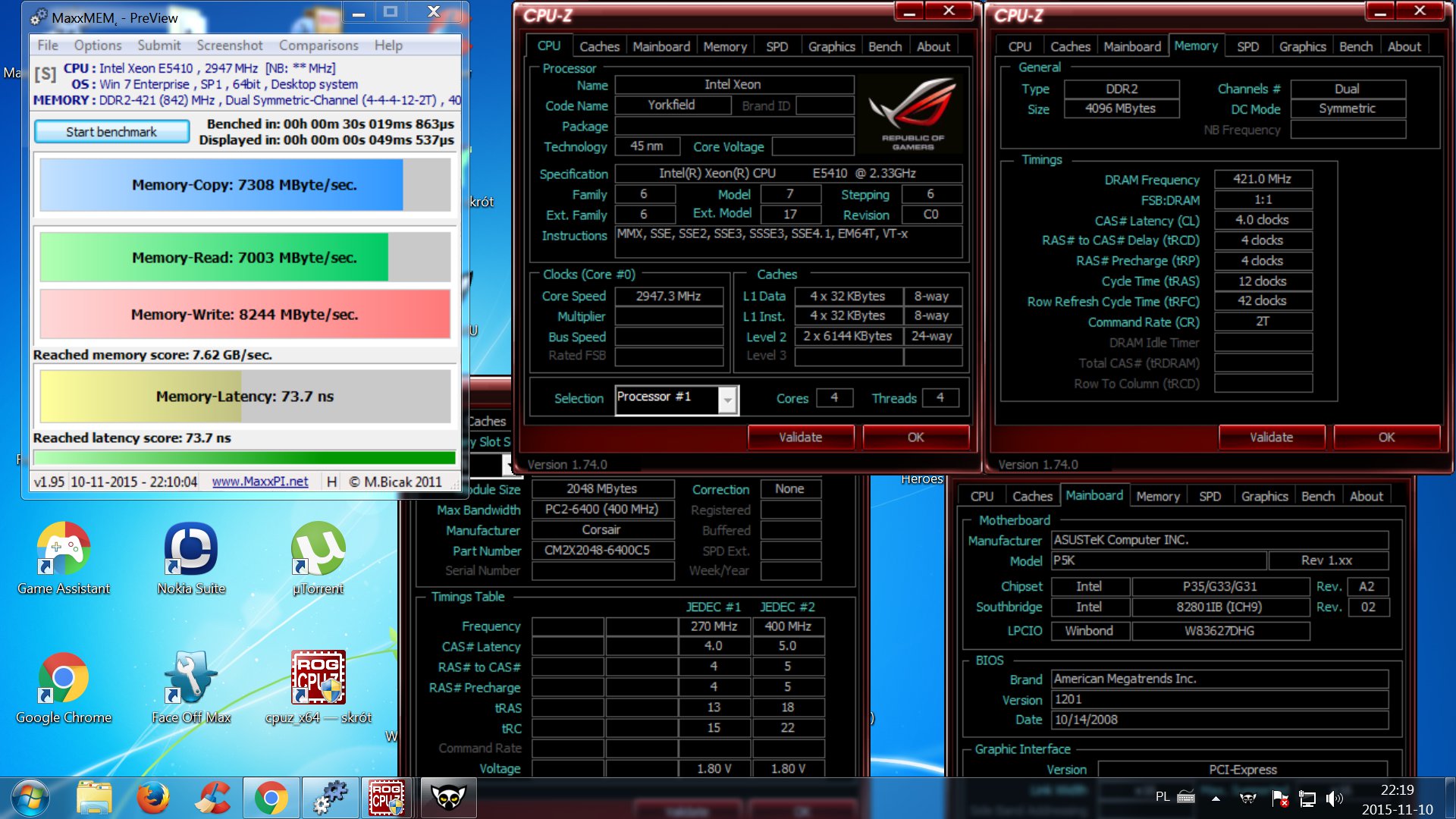Image resolution: width=1456 pixels, height=819 pixels.
Task: Open the Options menu in MaxxMEM
Action: tap(97, 45)
